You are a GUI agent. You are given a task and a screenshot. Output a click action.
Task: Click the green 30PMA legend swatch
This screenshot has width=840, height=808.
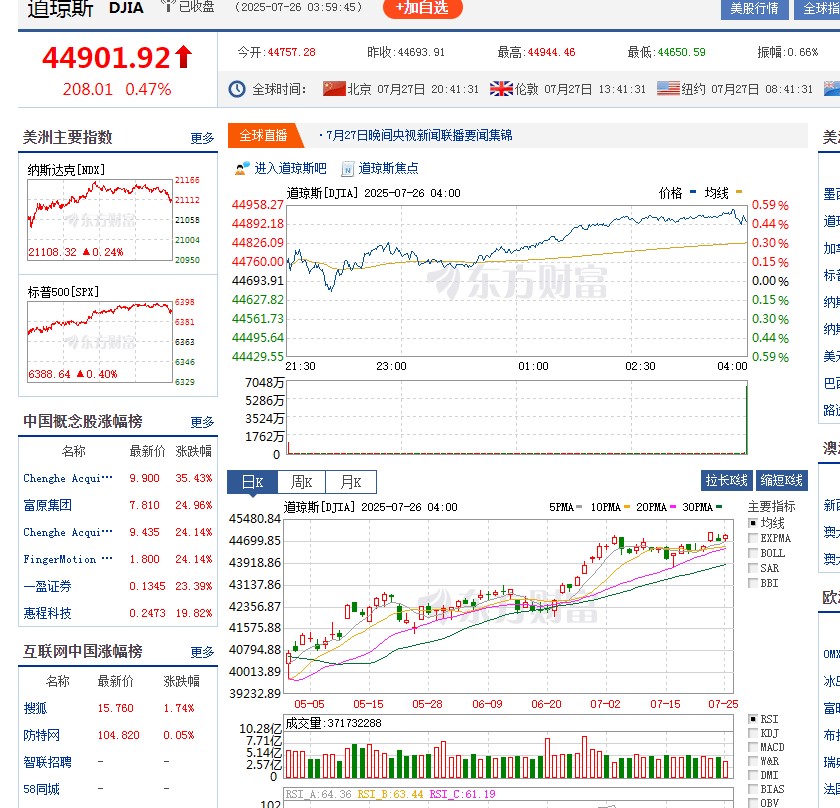719,506
